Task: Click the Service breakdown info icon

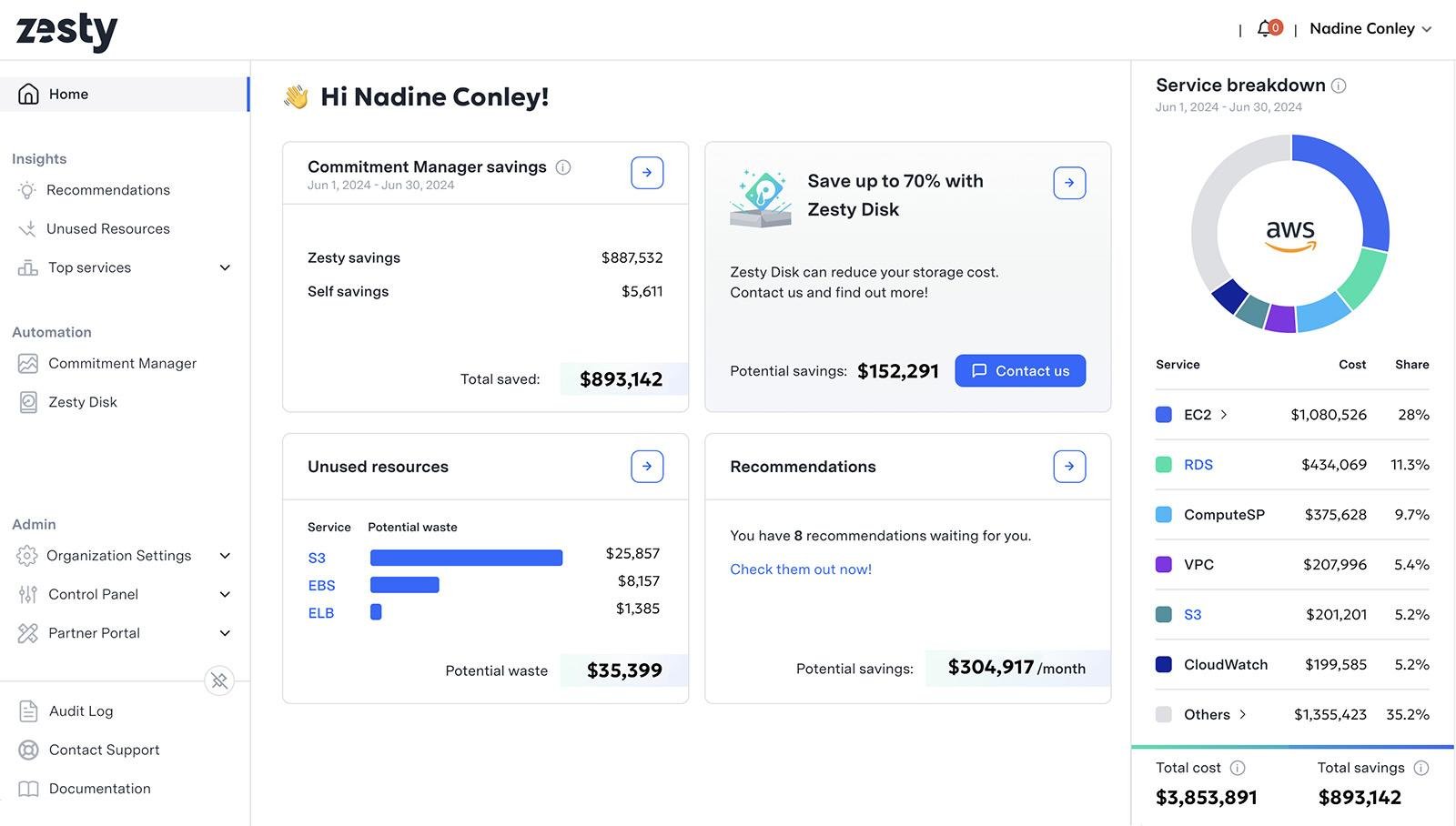Action: 1339,86
